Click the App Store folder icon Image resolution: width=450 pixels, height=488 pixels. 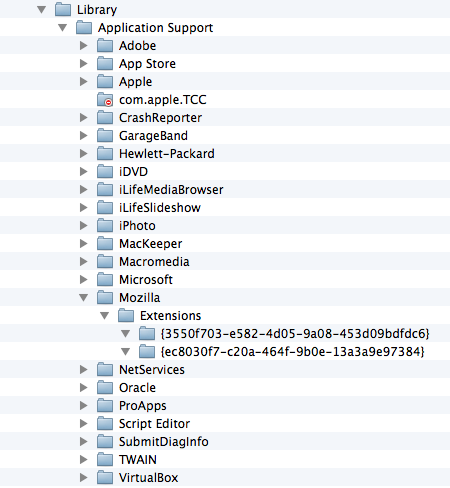click(105, 63)
